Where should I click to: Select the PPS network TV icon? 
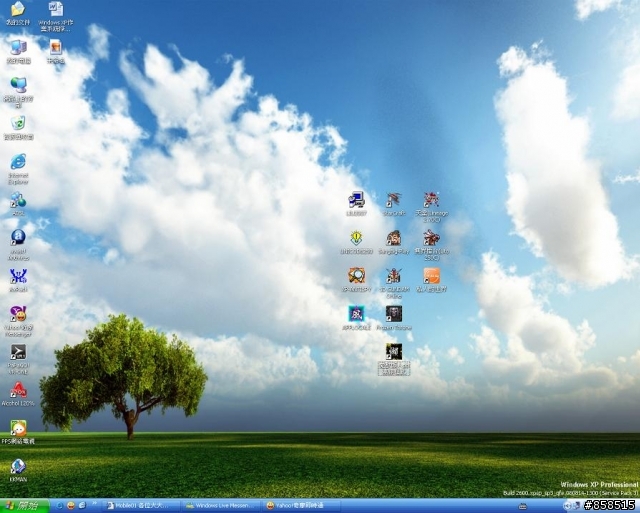click(x=18, y=429)
